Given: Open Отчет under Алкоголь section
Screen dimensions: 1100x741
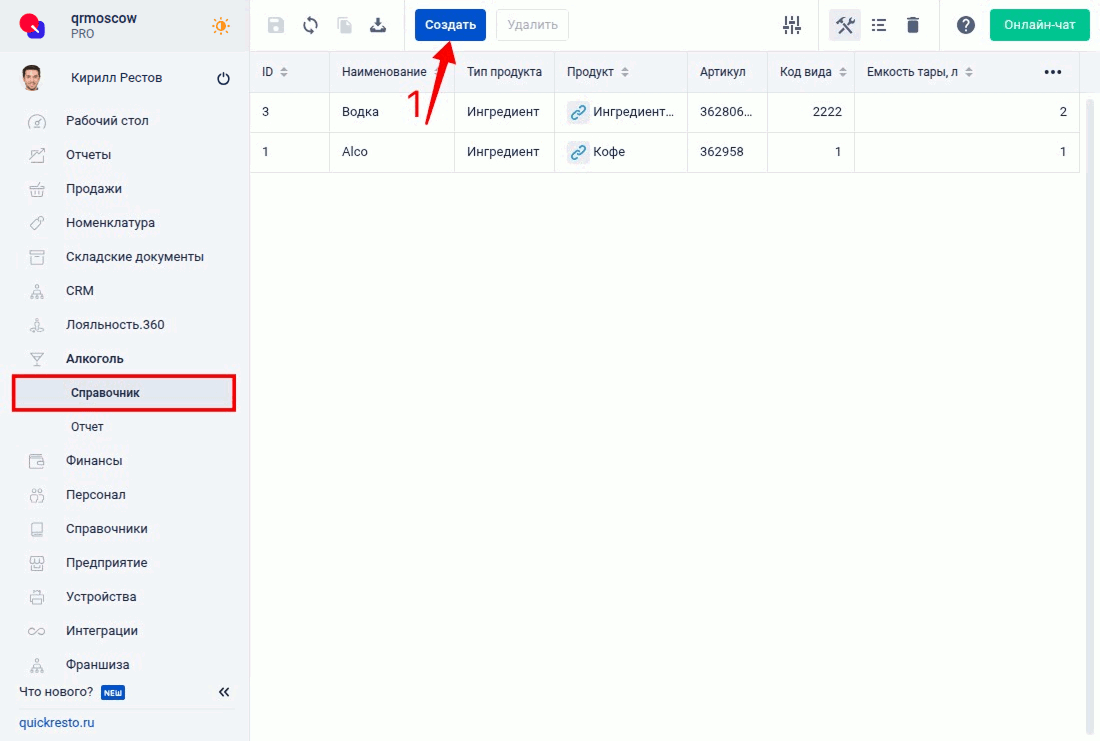Looking at the screenshot, I should 87,427.
